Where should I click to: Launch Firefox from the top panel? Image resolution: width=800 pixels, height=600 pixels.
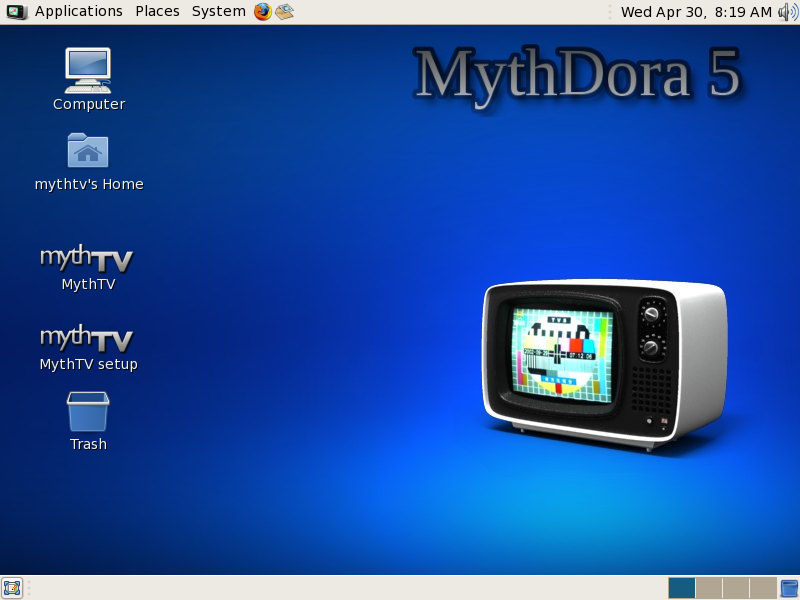(x=263, y=11)
